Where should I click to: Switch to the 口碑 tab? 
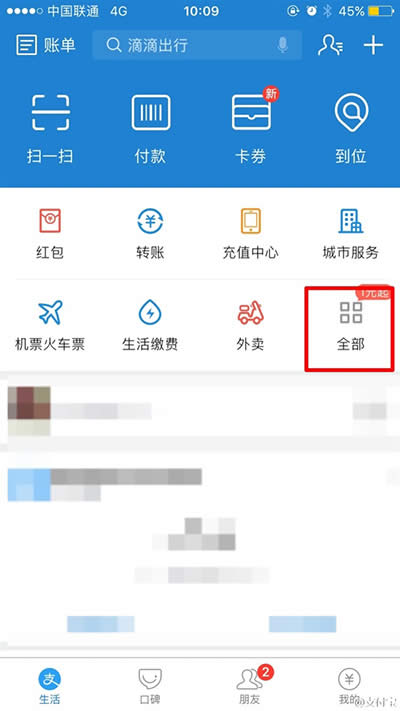tap(150, 685)
